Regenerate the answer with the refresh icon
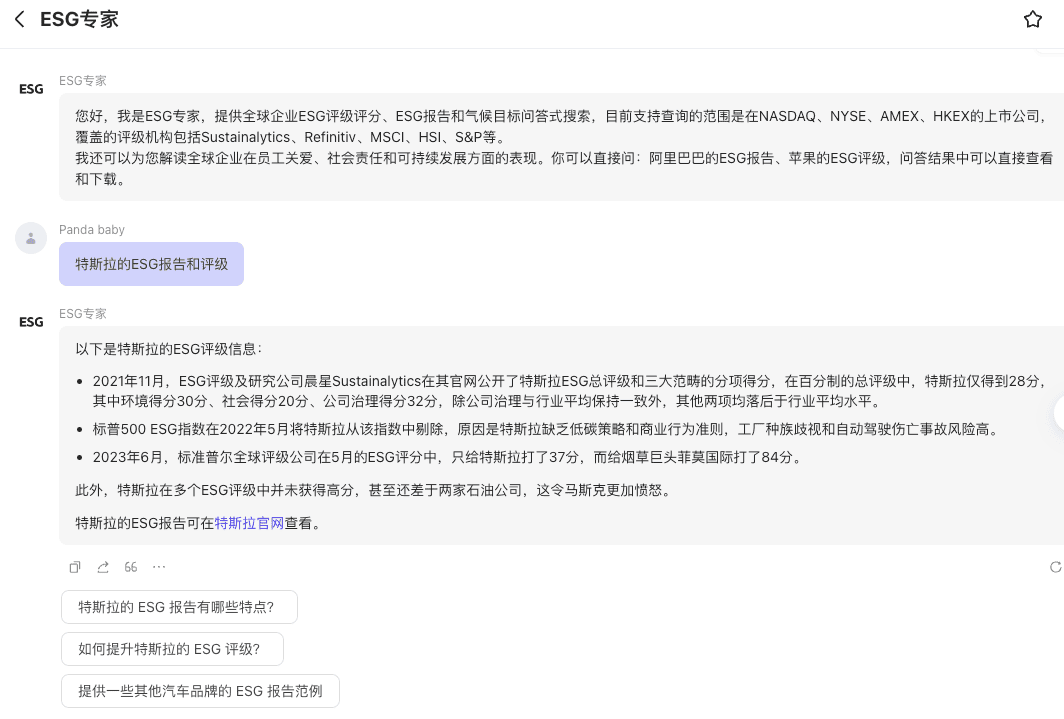Viewport: 1064px width, 719px height. [1055, 567]
